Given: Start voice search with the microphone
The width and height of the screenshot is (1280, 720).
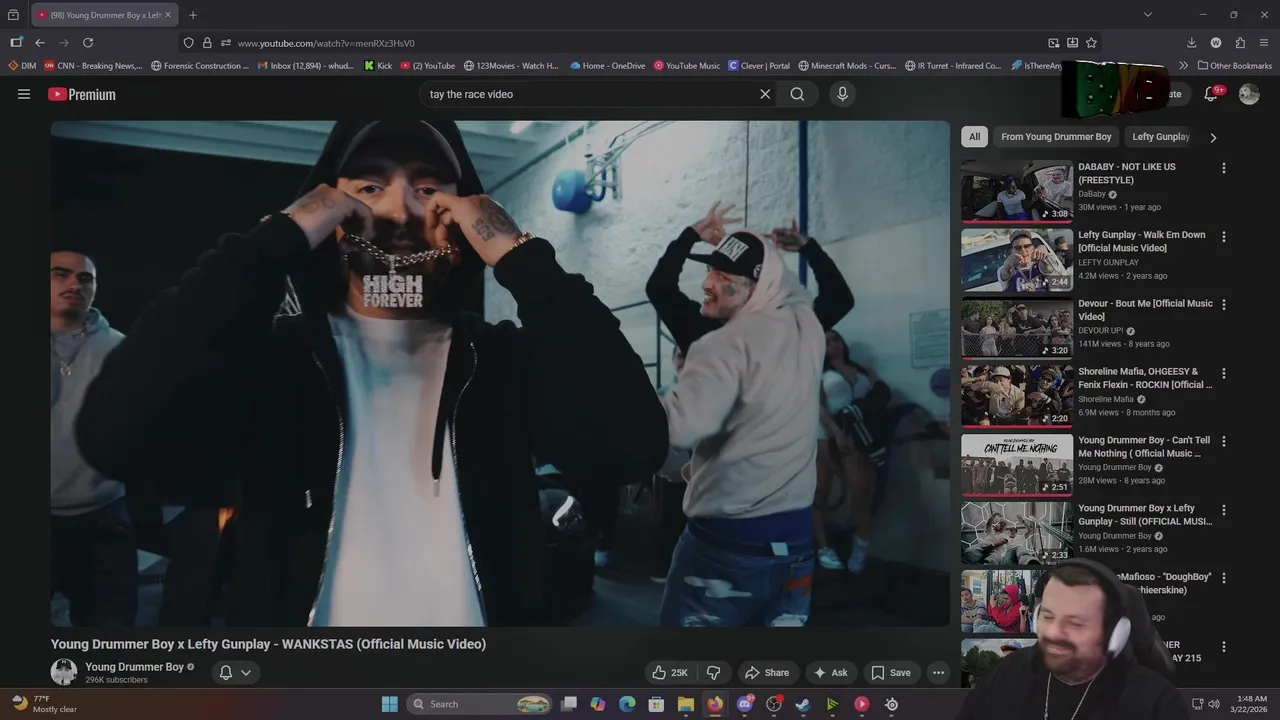Looking at the screenshot, I should pyautogui.click(x=842, y=94).
